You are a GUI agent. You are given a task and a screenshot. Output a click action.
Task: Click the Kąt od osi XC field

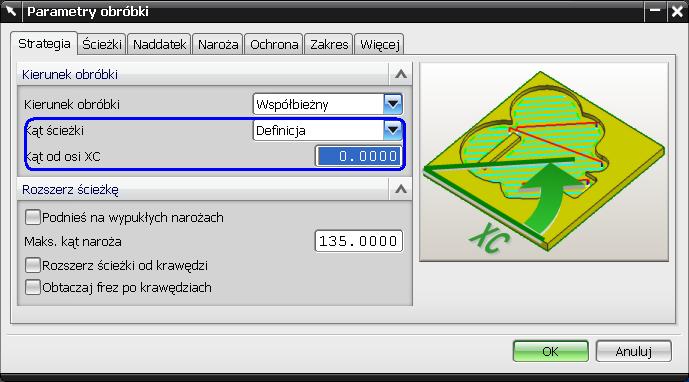click(359, 156)
